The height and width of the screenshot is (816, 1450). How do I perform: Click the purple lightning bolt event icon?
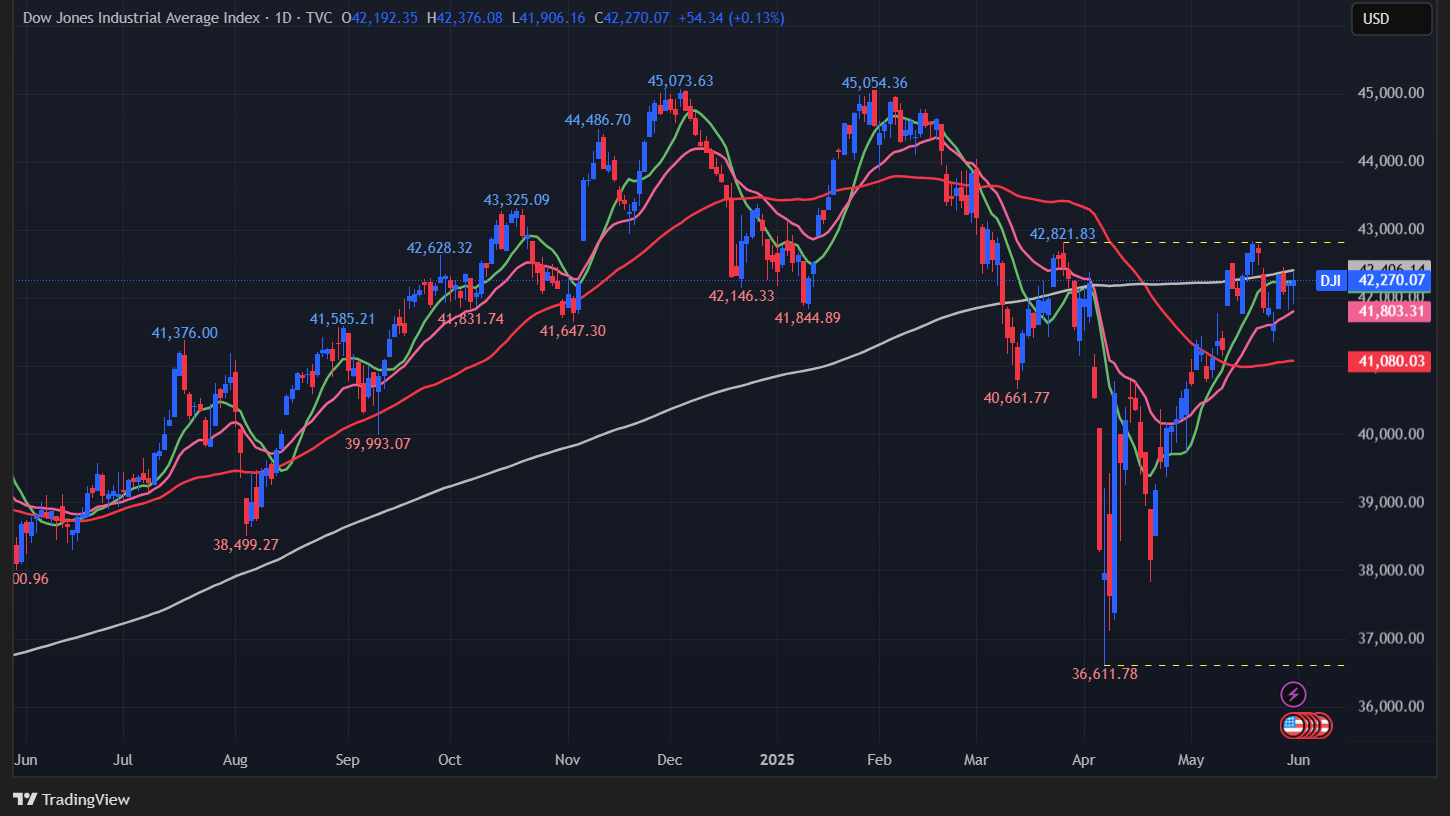point(1294,694)
